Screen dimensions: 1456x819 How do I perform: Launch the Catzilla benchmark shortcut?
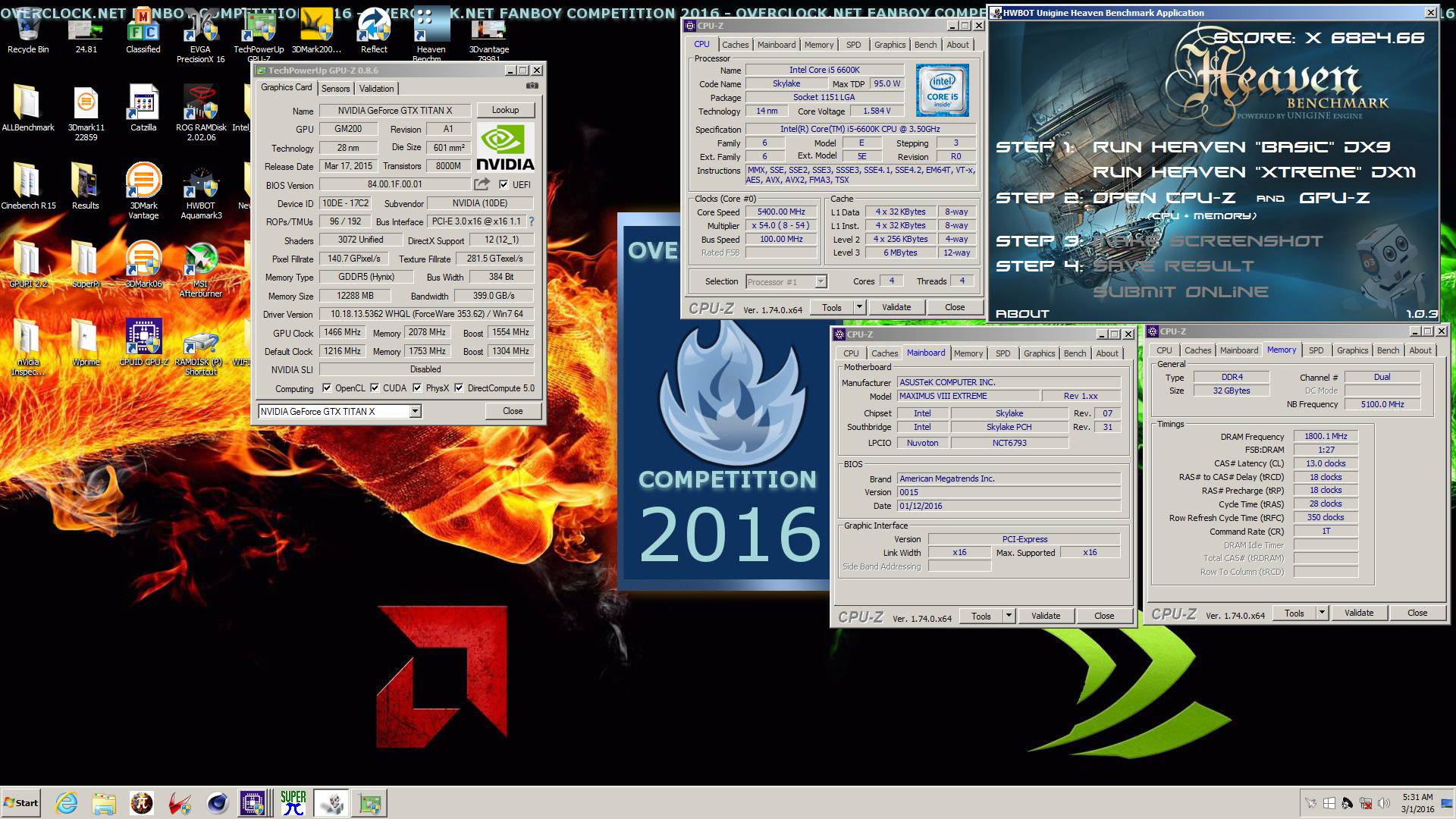(x=143, y=108)
